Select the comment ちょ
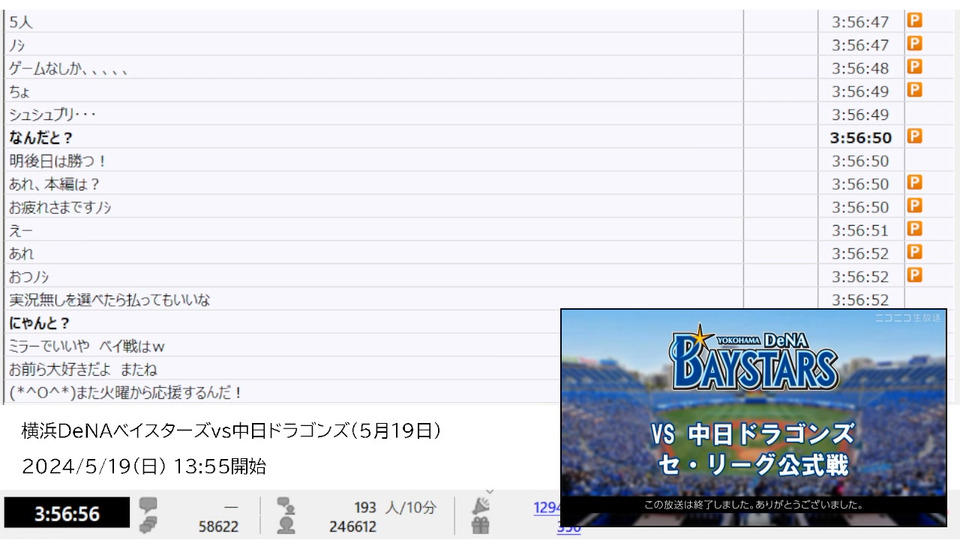The height and width of the screenshot is (540, 960). click(20, 92)
